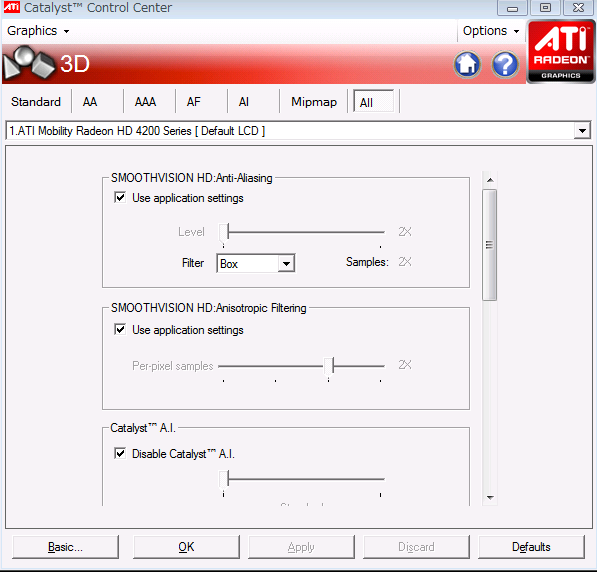Expand the ATI Mobility Radeon HD 4200 display list
The image size is (597, 572).
[582, 131]
